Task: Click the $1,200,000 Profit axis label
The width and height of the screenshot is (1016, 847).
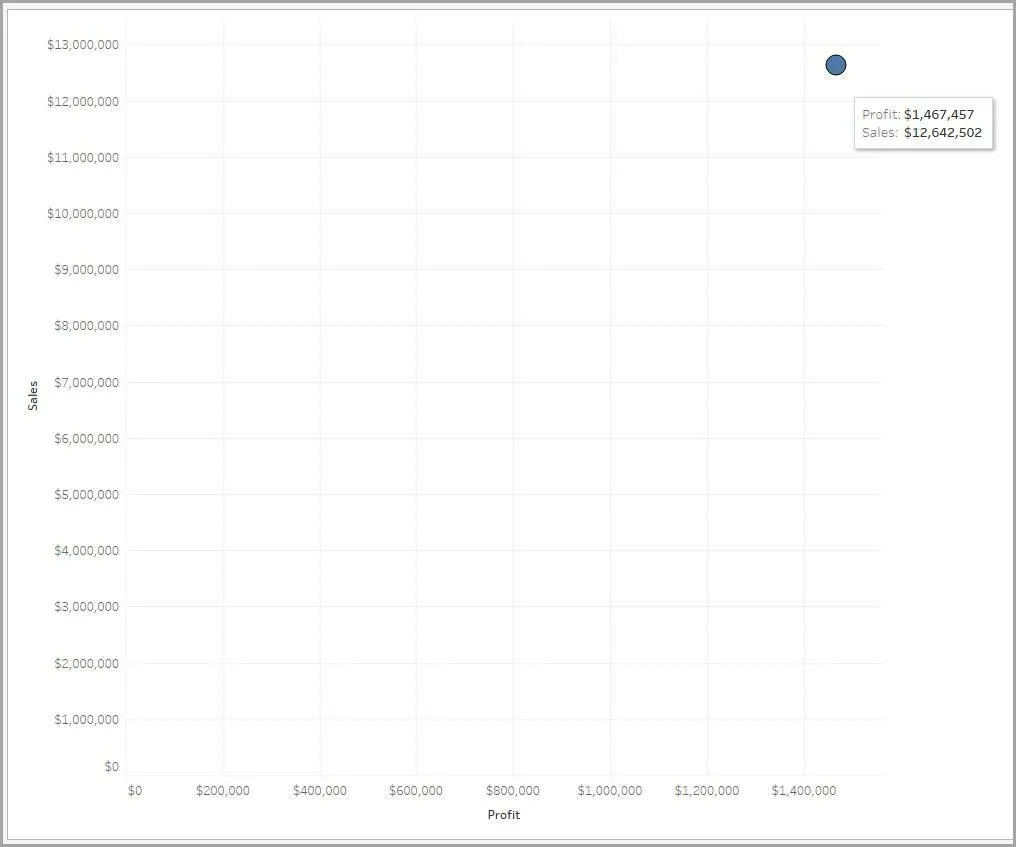Action: pyautogui.click(x=707, y=791)
